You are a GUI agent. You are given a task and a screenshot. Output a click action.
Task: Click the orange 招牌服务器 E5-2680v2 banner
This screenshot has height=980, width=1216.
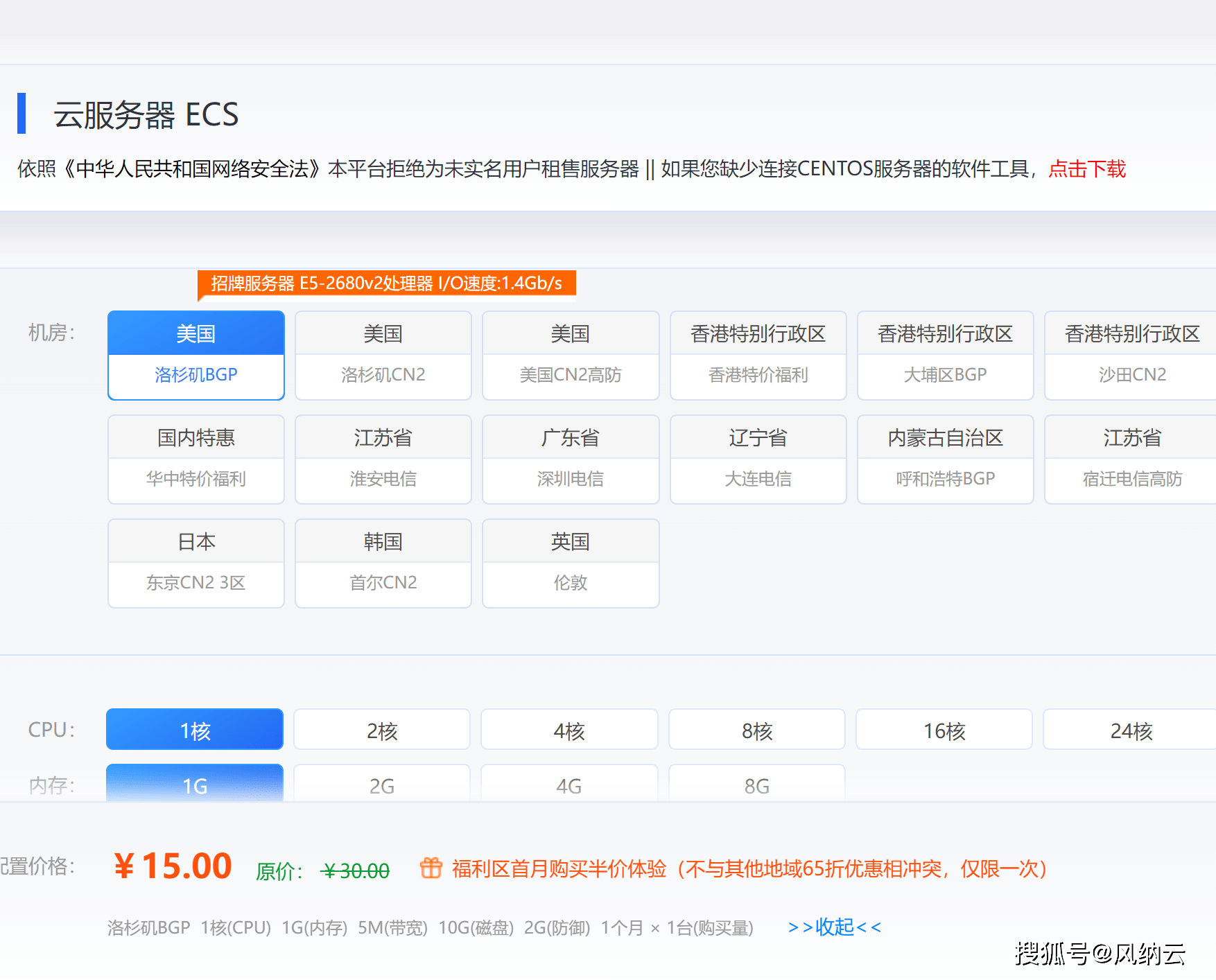[387, 283]
